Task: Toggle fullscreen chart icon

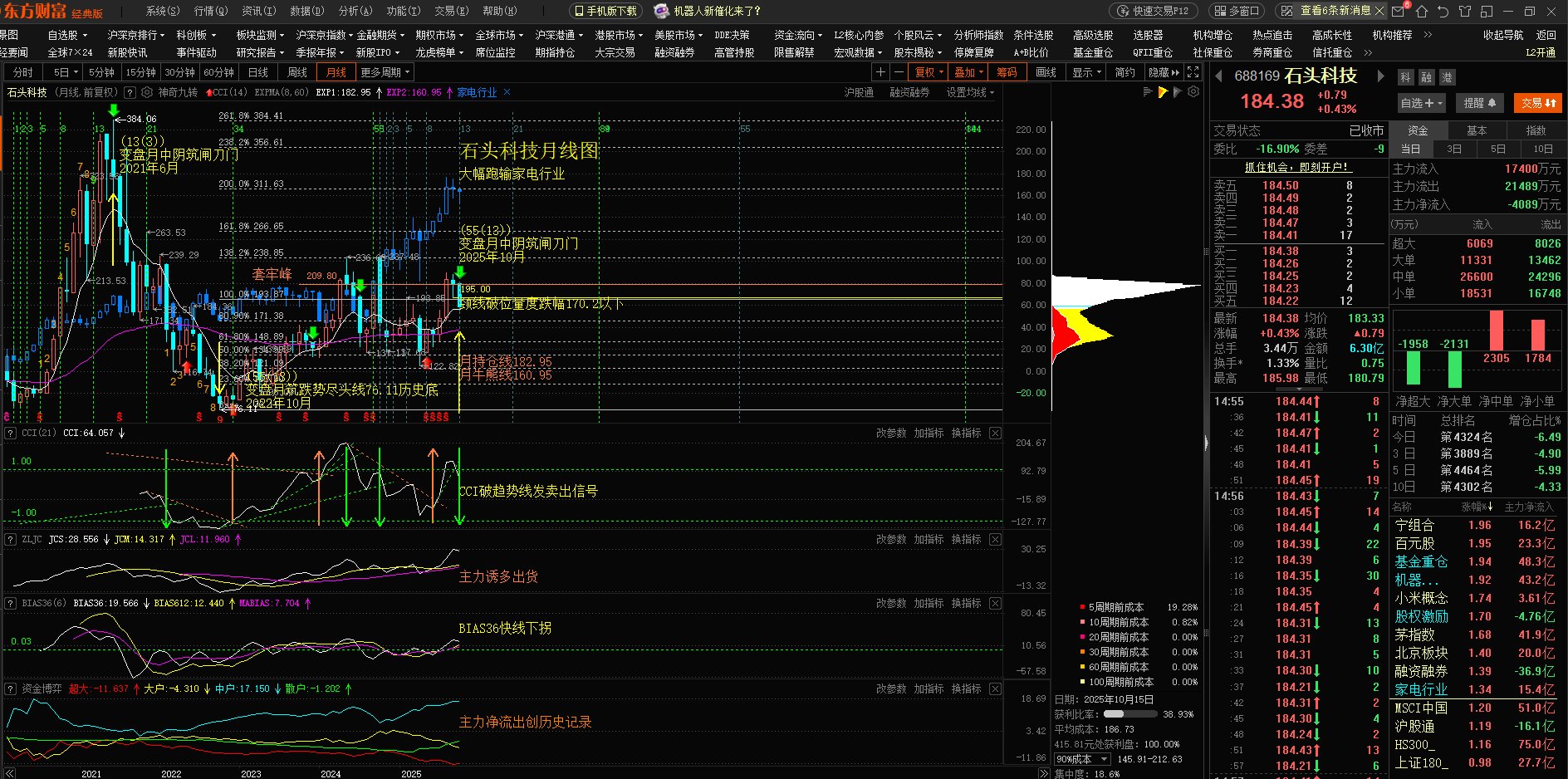Action: [1193, 72]
